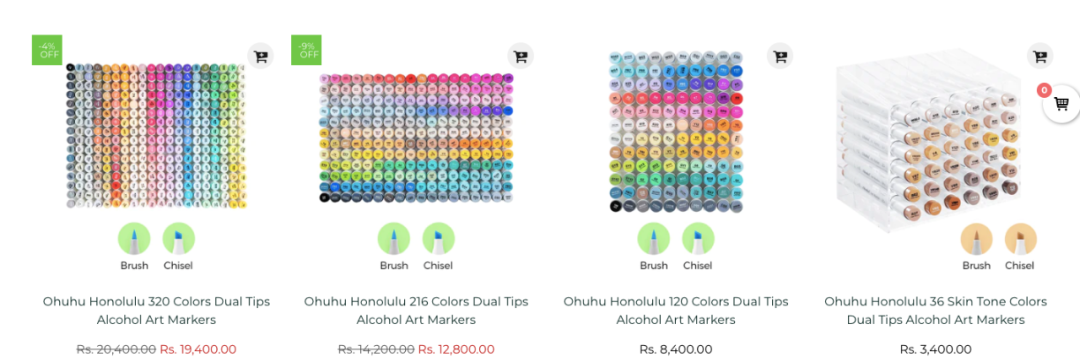Open Ohuhu Honolulu 216 Colors product link

(x=416, y=310)
